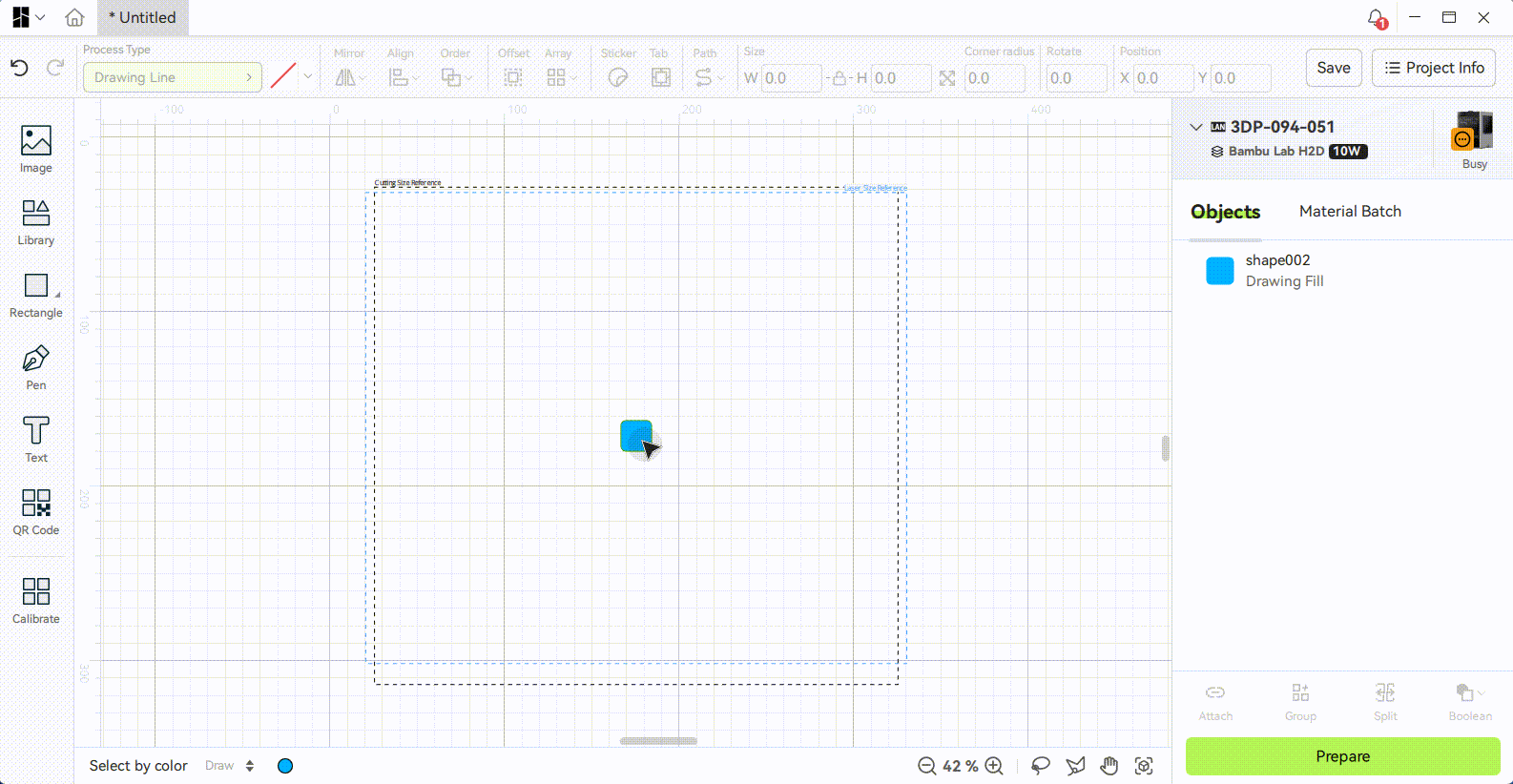Viewport: 1513px width, 784px height.
Task: Click the undo arrow
Action: pos(19,68)
